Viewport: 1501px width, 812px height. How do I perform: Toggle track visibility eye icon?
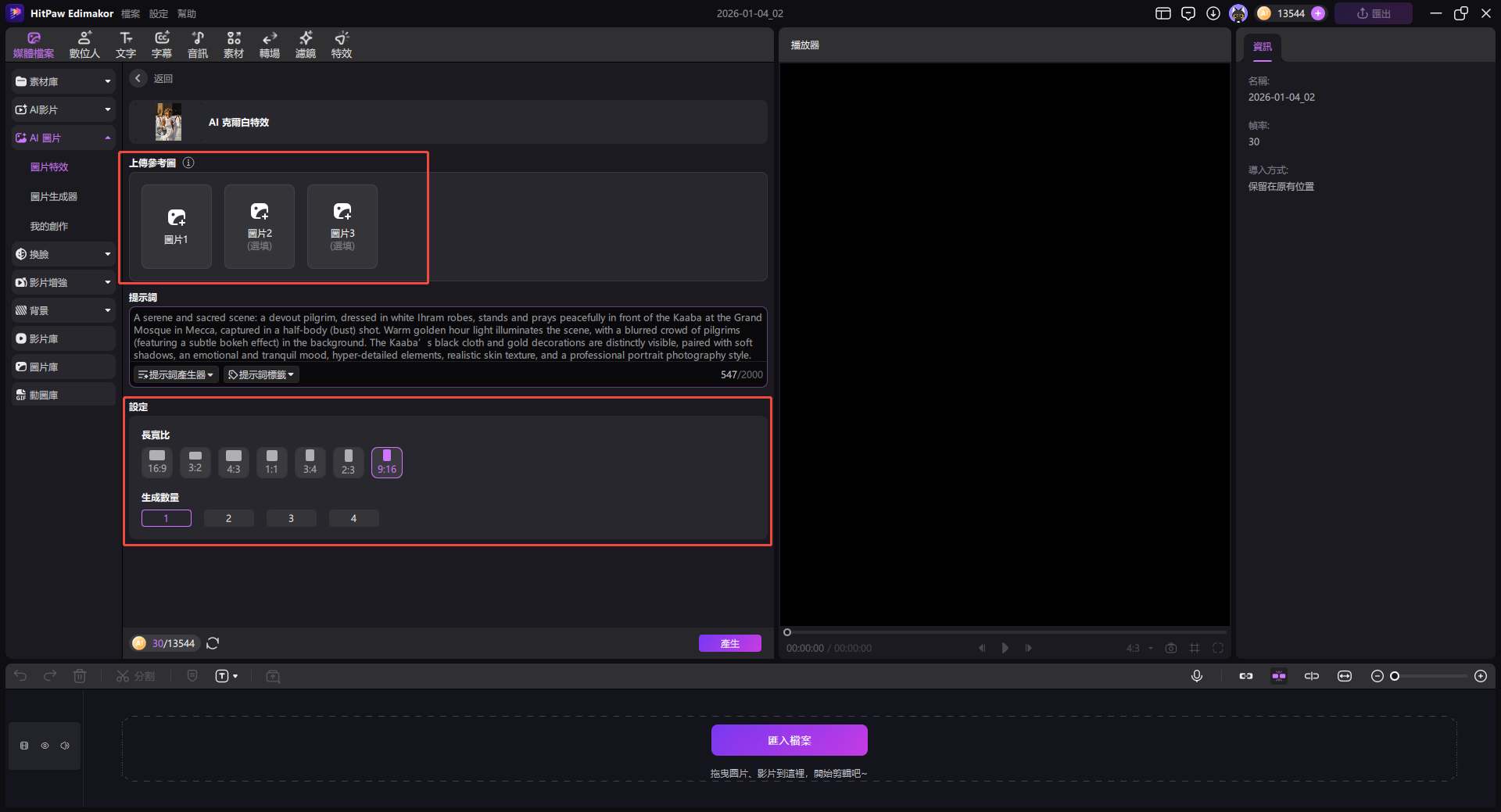45,746
